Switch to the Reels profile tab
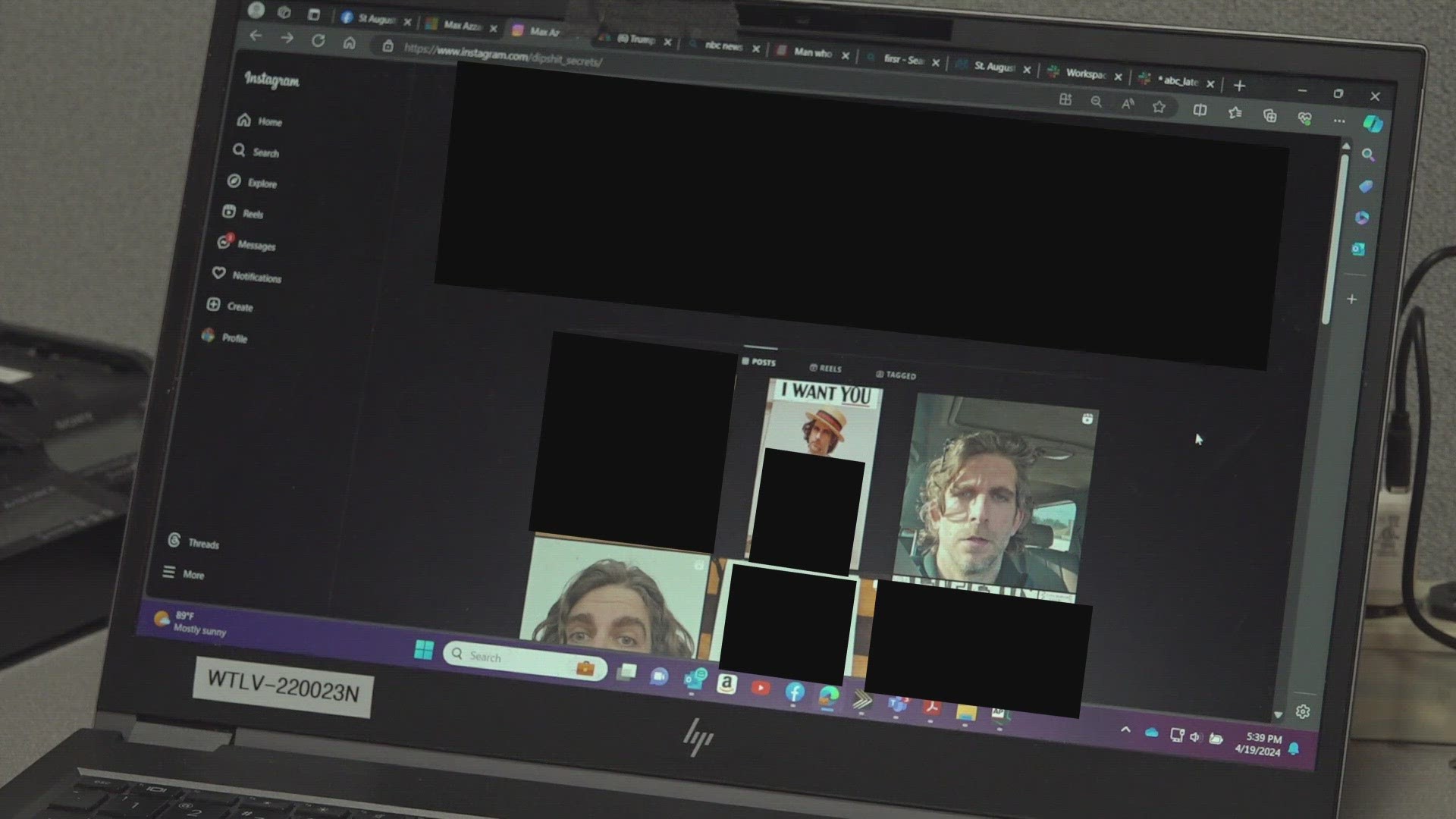 click(826, 369)
